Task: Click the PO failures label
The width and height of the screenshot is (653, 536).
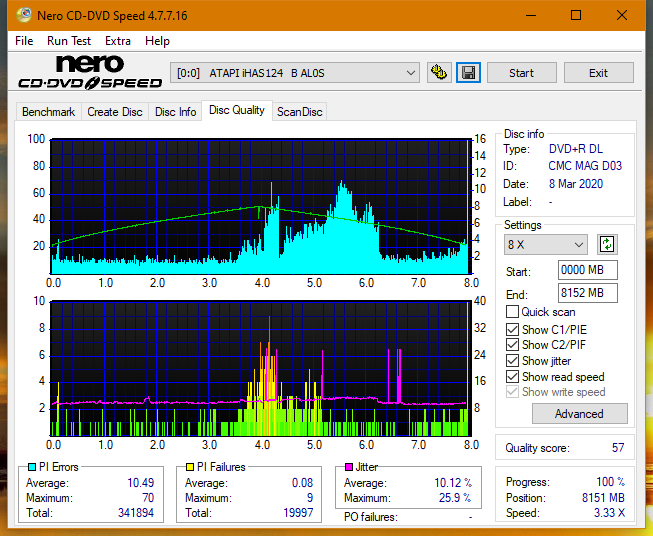Action: pyautogui.click(x=371, y=517)
